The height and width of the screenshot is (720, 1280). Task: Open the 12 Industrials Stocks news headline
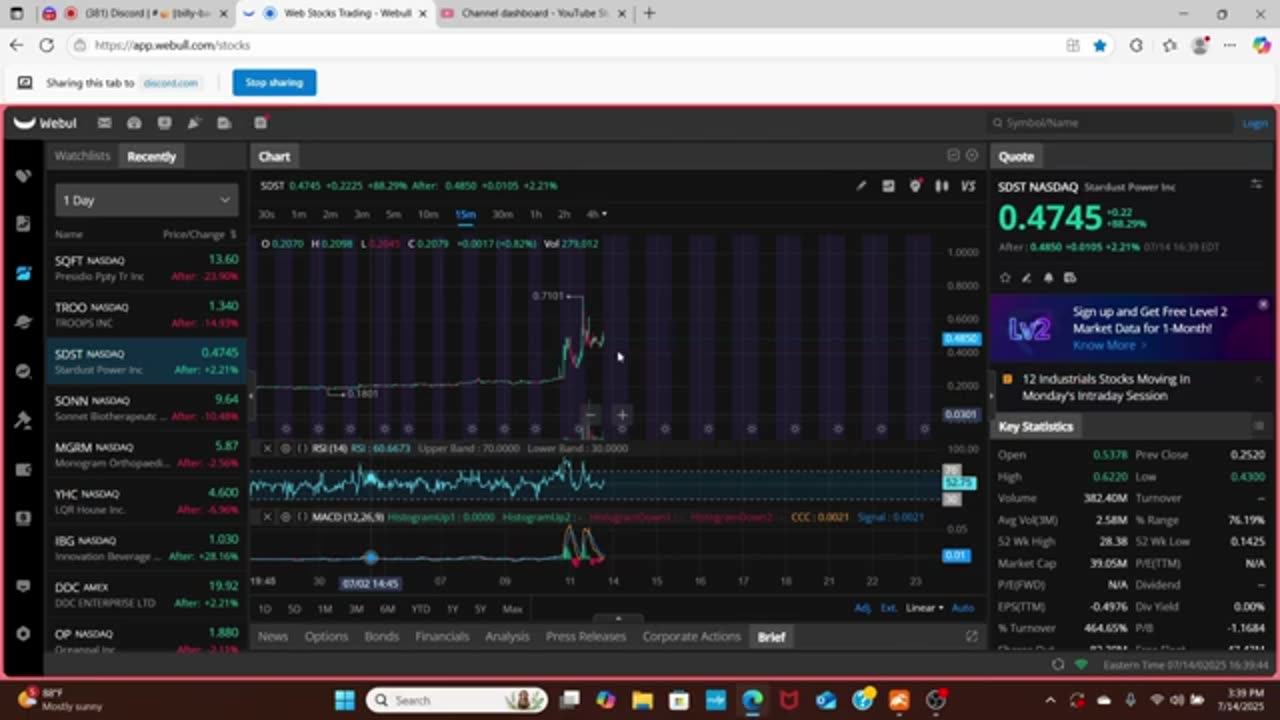1106,387
